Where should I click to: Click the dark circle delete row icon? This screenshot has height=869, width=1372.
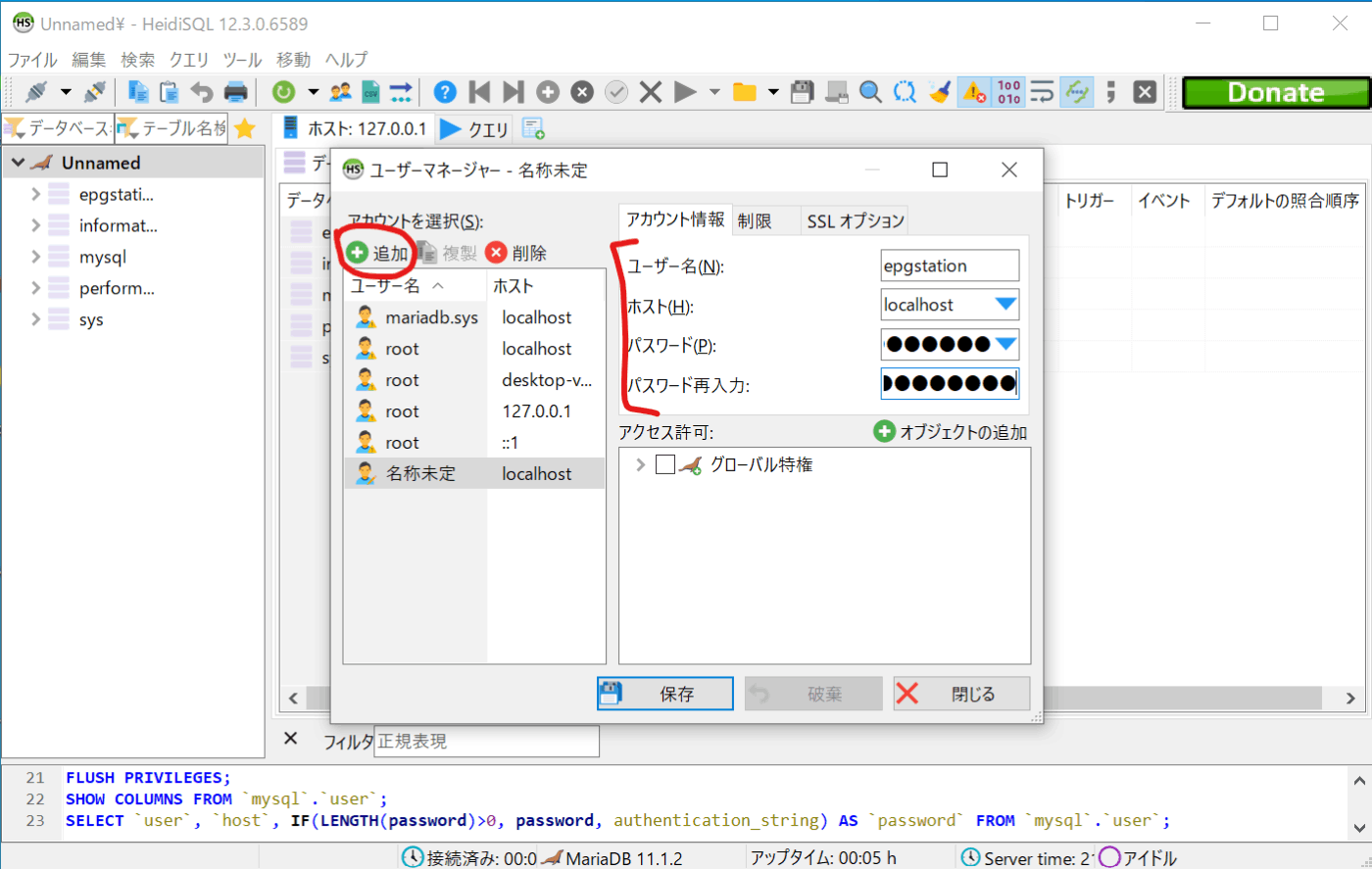pyautogui.click(x=582, y=92)
